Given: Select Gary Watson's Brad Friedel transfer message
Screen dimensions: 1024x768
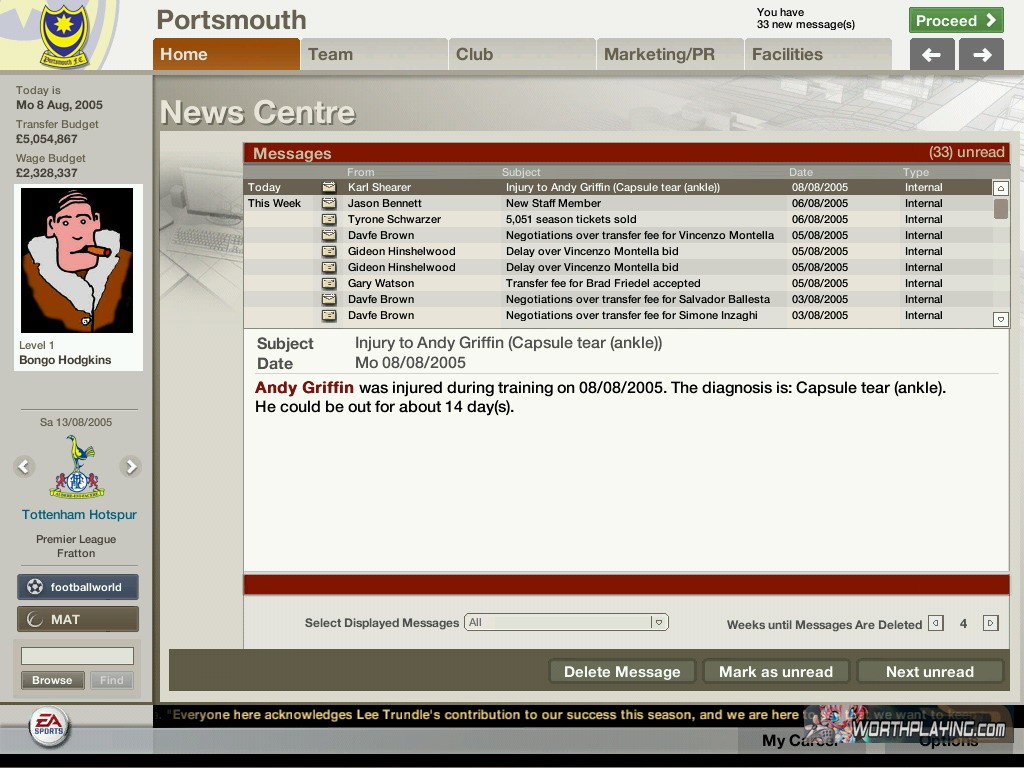Looking at the screenshot, I should click(x=602, y=283).
